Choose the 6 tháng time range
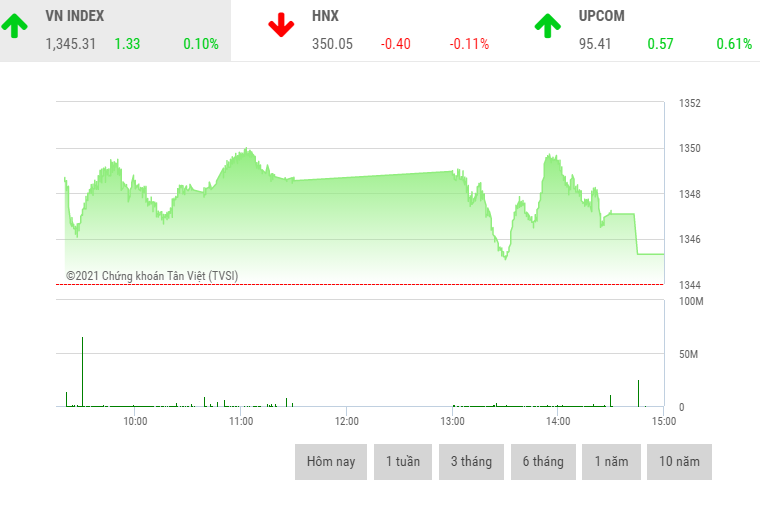The image size is (760, 509). coord(543,462)
